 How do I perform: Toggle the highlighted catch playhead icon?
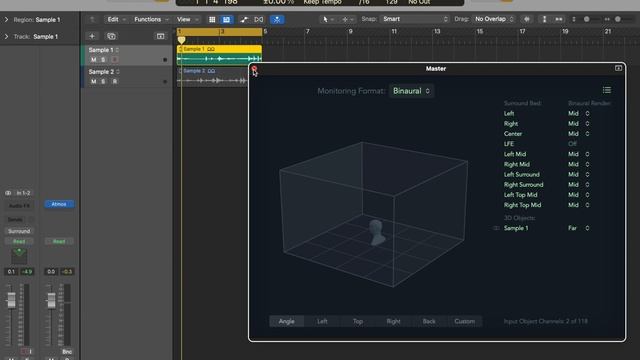(277, 19)
